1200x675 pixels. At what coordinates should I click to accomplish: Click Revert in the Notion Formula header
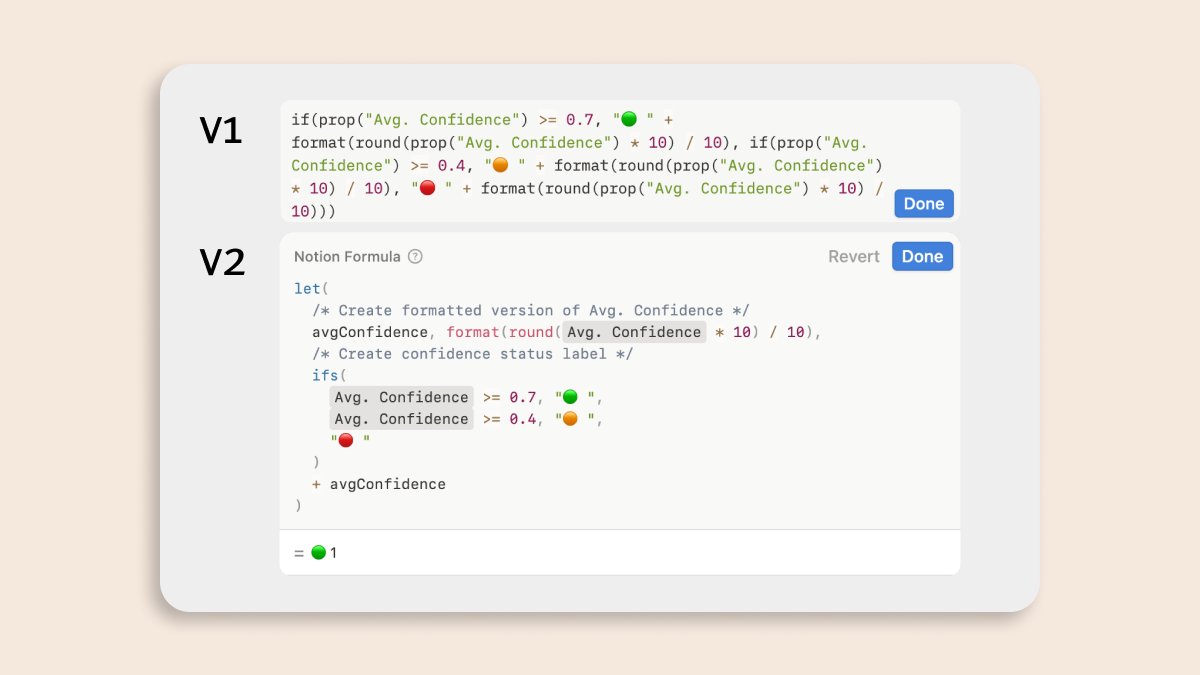pyautogui.click(x=854, y=257)
